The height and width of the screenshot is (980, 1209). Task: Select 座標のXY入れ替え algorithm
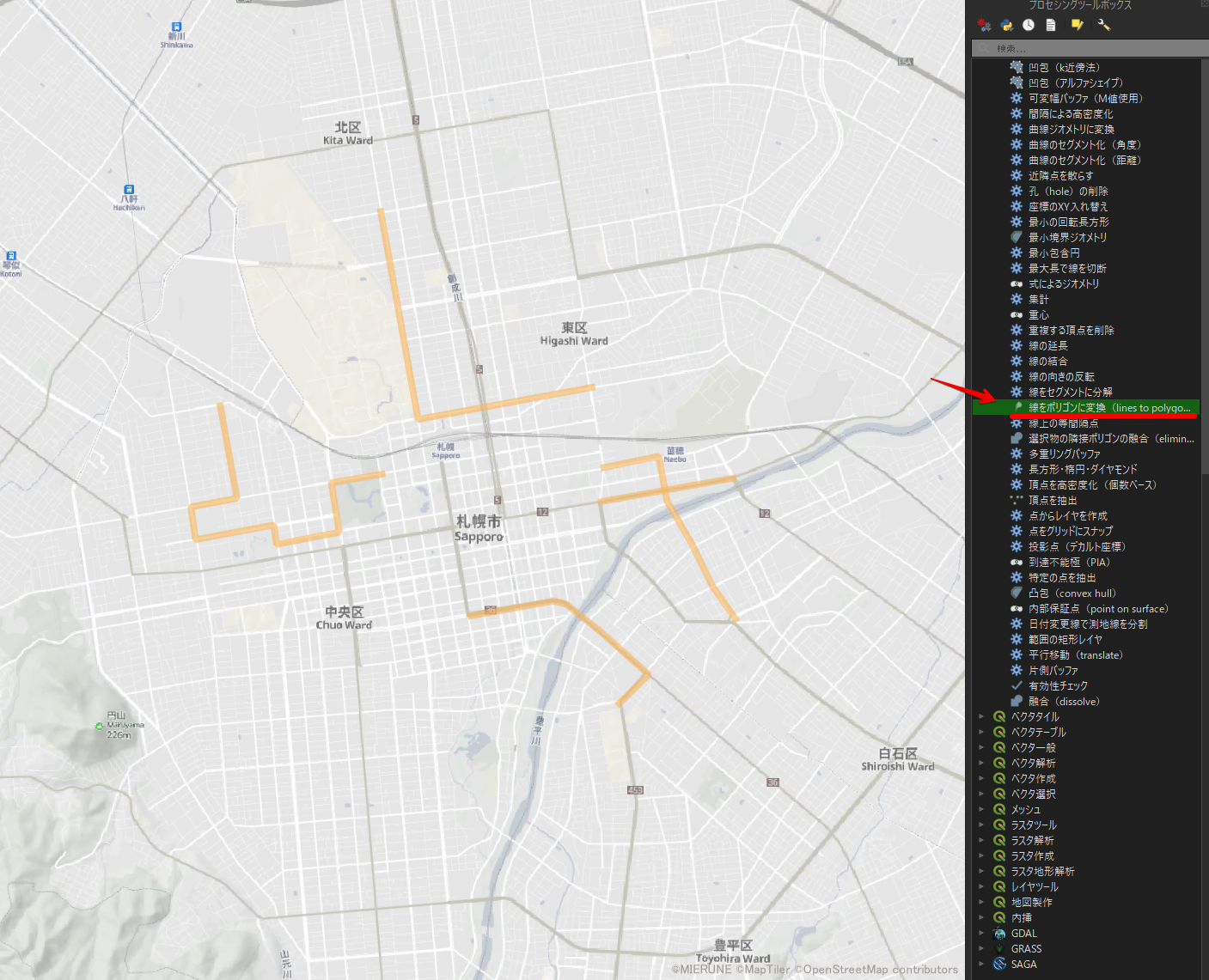(x=1068, y=206)
